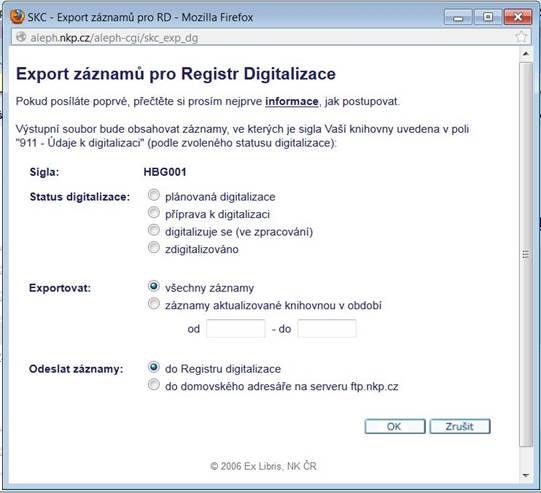Choose 'digitalizuje se (ve zpracování)' option

[x=154, y=230]
